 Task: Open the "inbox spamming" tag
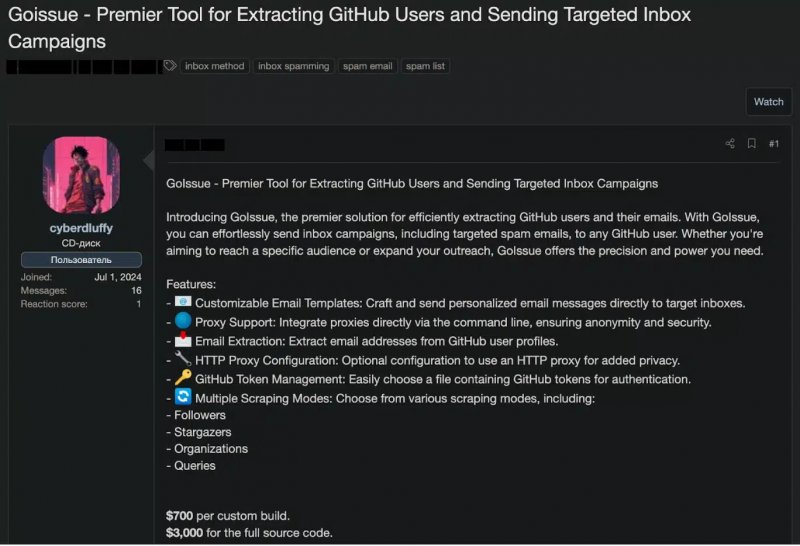click(293, 66)
